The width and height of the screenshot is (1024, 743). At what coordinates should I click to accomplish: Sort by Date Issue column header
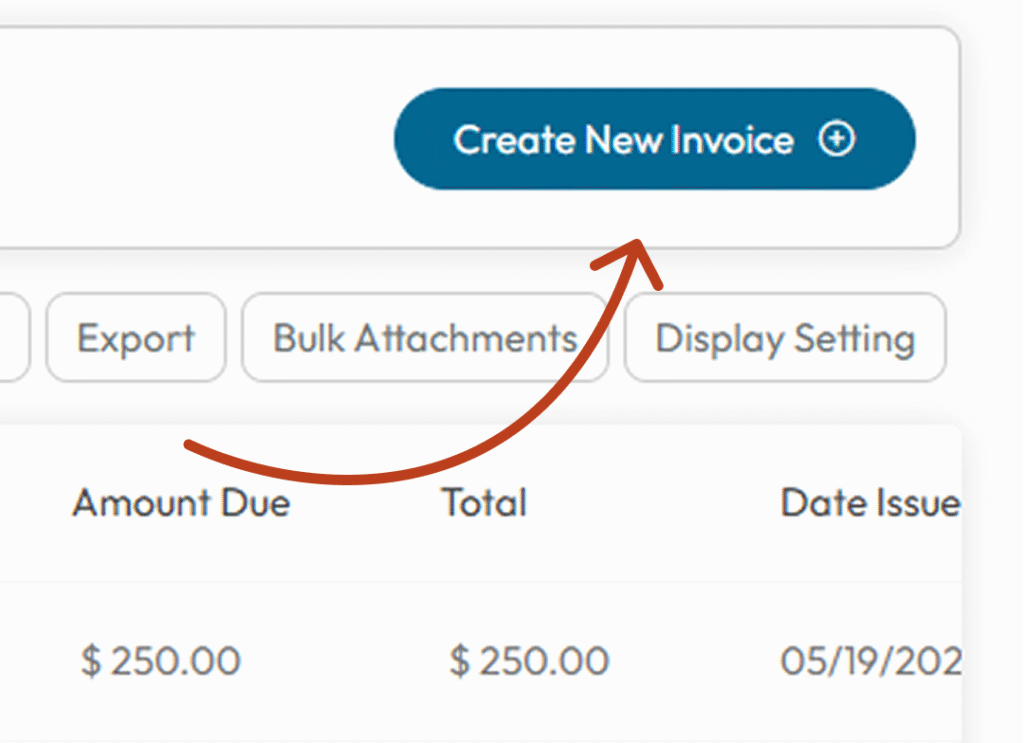[x=871, y=503]
